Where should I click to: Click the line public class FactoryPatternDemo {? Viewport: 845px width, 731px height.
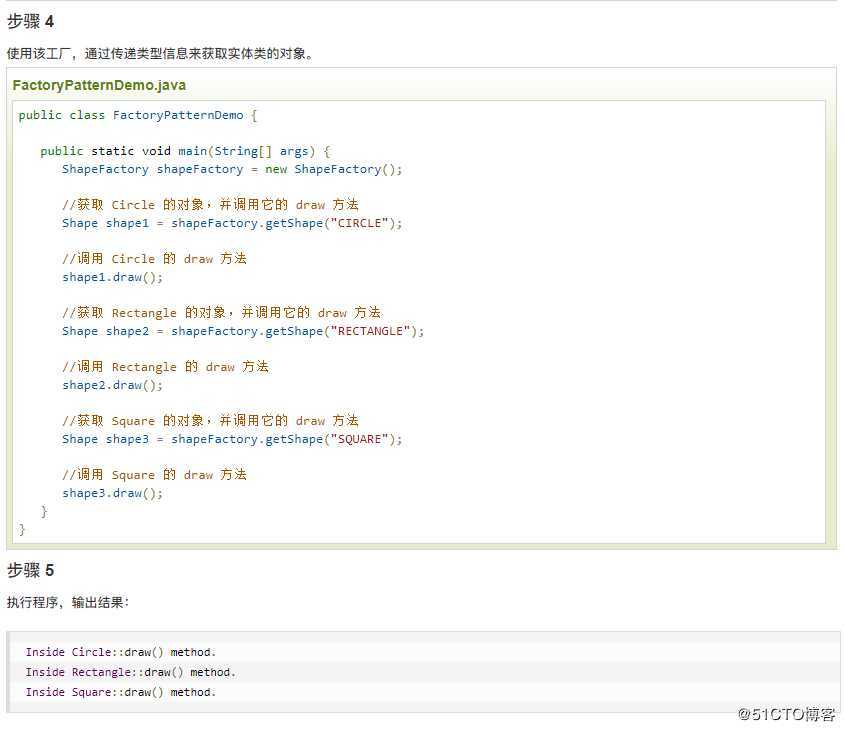[138, 115]
